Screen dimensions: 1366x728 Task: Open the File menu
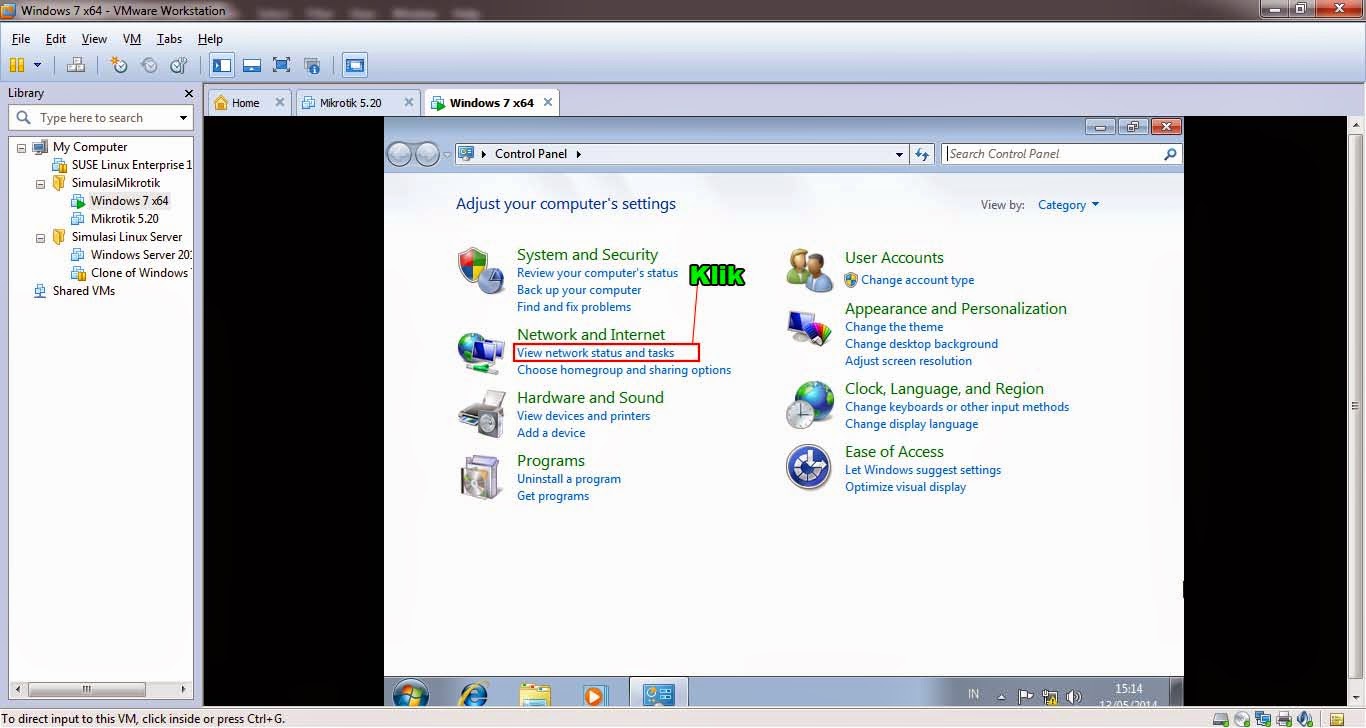point(21,39)
